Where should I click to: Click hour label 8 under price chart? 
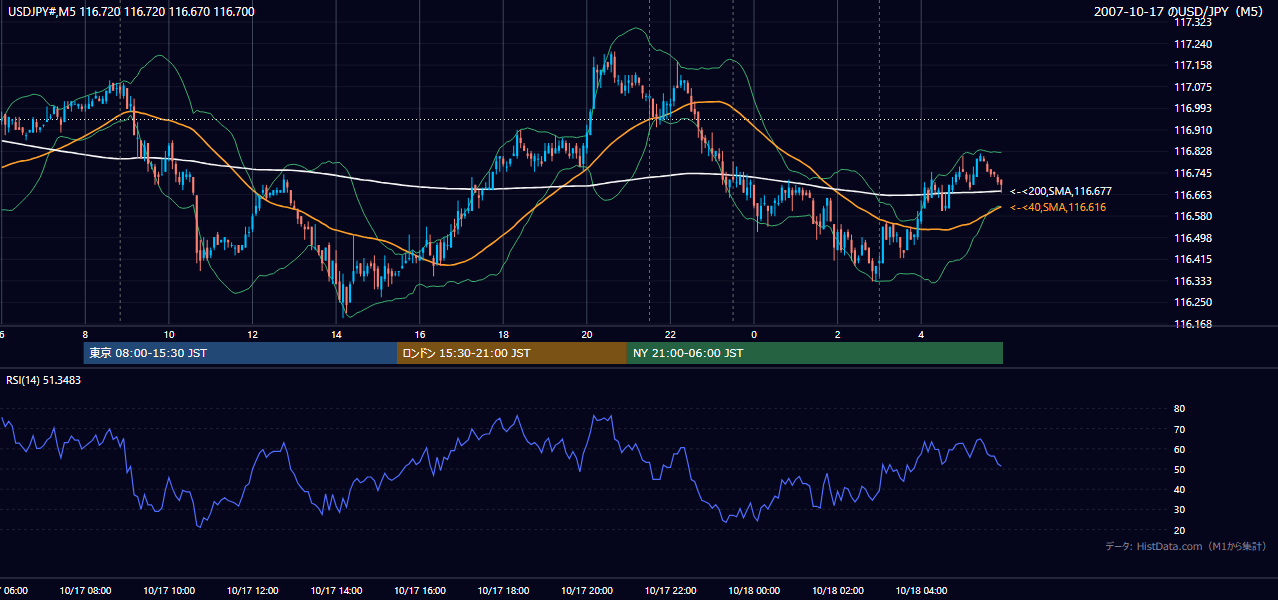tap(85, 334)
